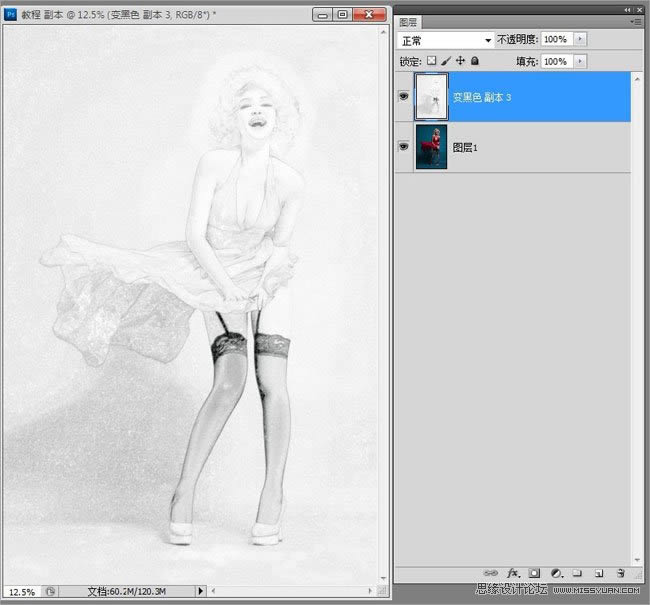The width and height of the screenshot is (650, 605).
Task: Toggle lock image pixels brush icon
Action: tap(446, 61)
